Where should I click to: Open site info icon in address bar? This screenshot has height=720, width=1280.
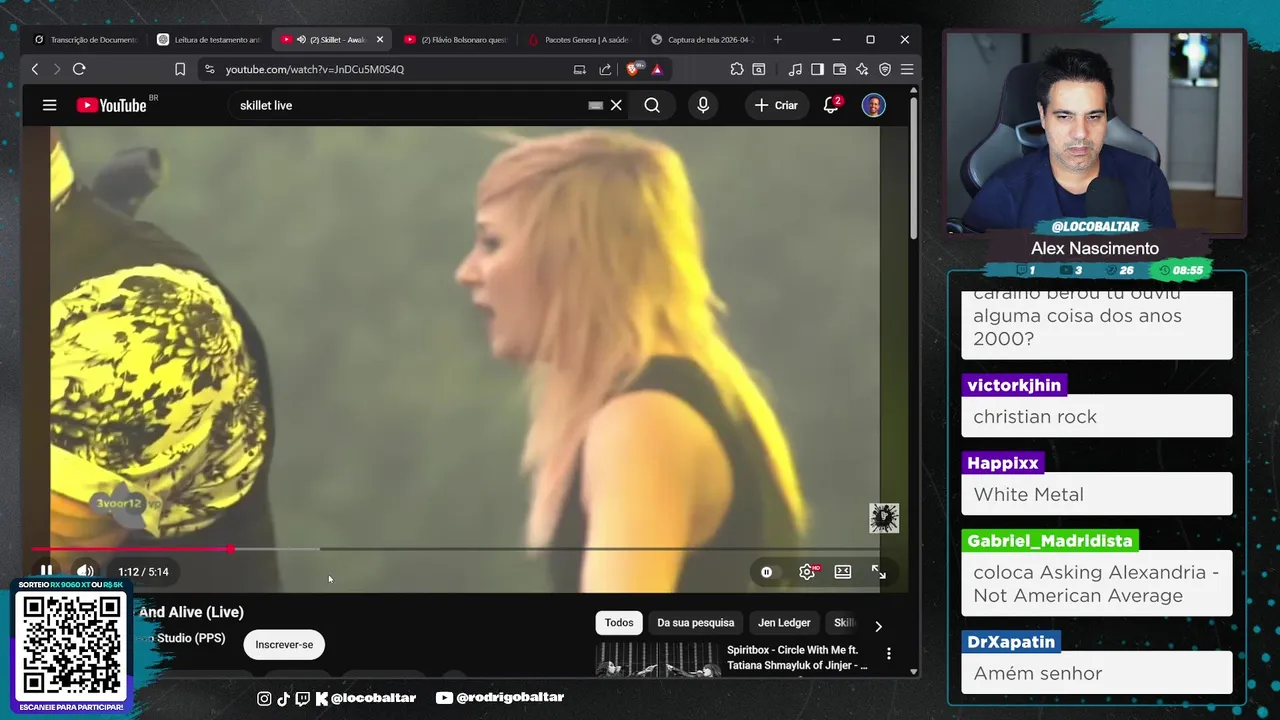coord(209,69)
